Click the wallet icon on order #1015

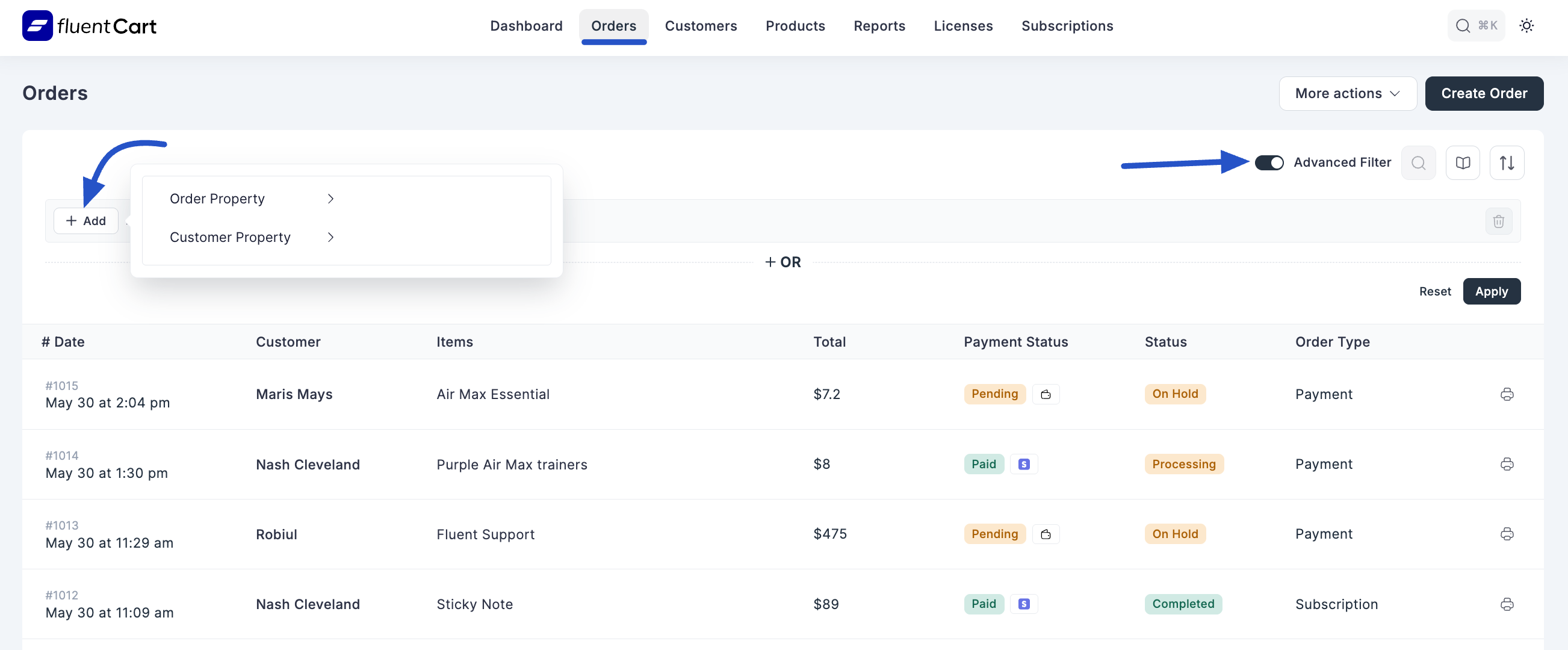tap(1046, 394)
